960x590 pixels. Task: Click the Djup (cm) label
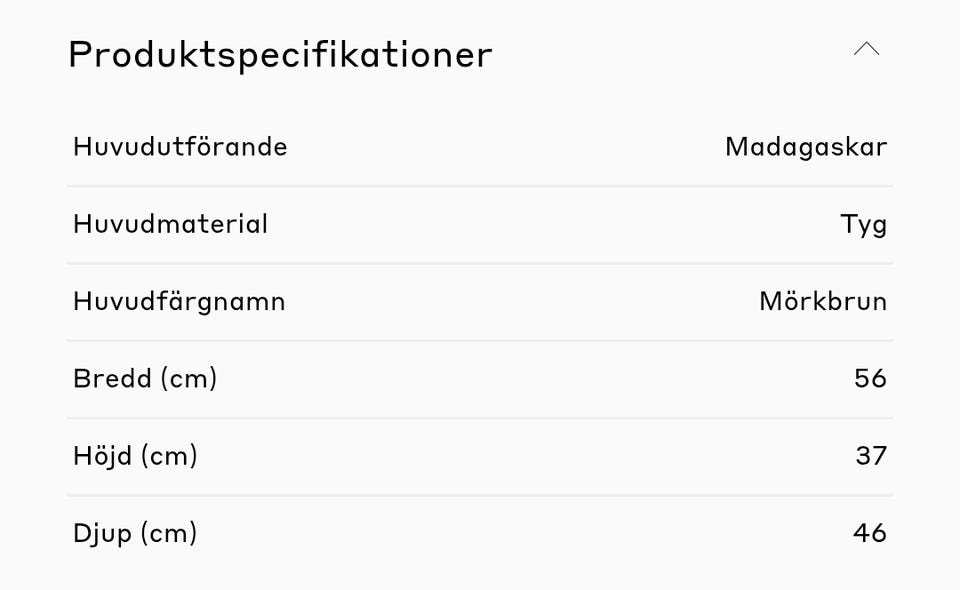pos(135,533)
